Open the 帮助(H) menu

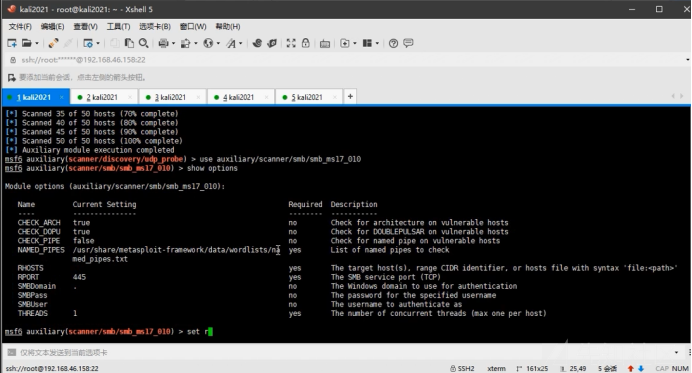click(228, 26)
